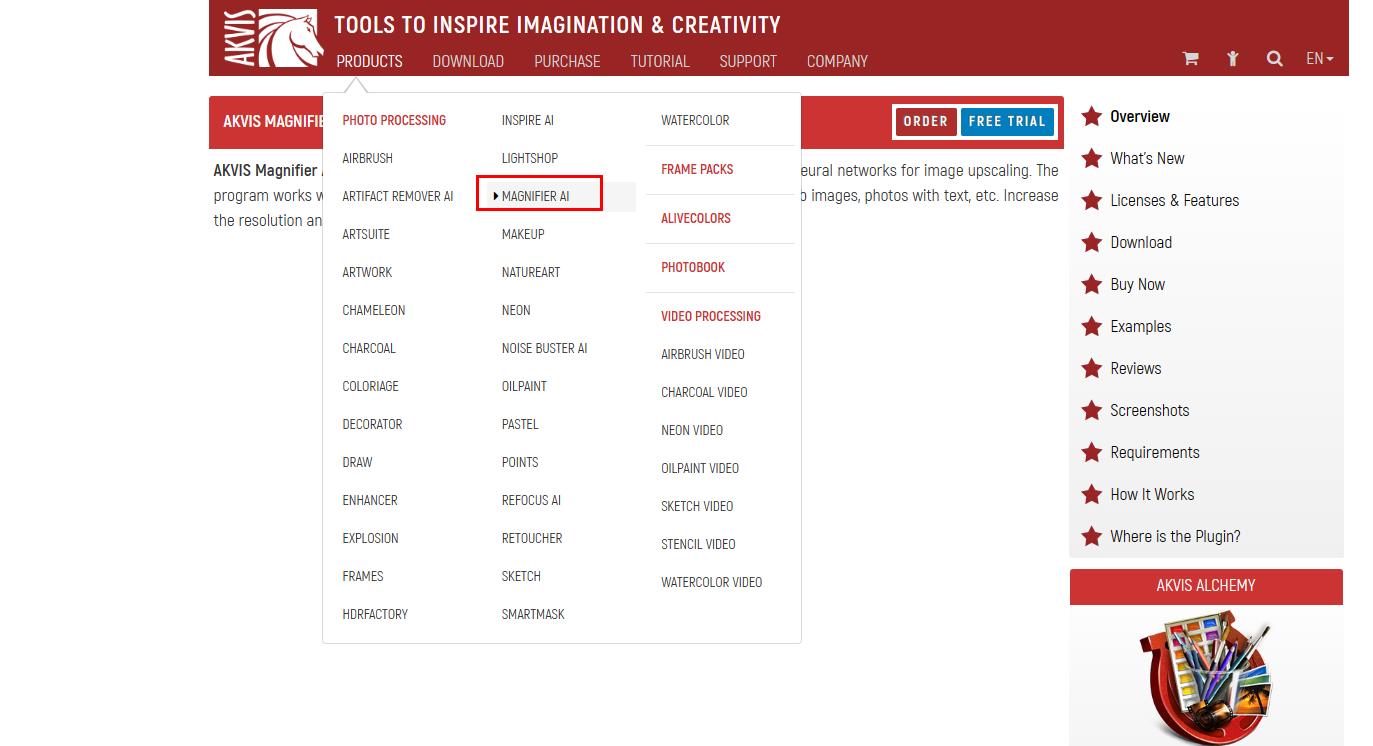1373x746 pixels.
Task: Select AirBrush from Photo Processing
Action: (x=367, y=158)
